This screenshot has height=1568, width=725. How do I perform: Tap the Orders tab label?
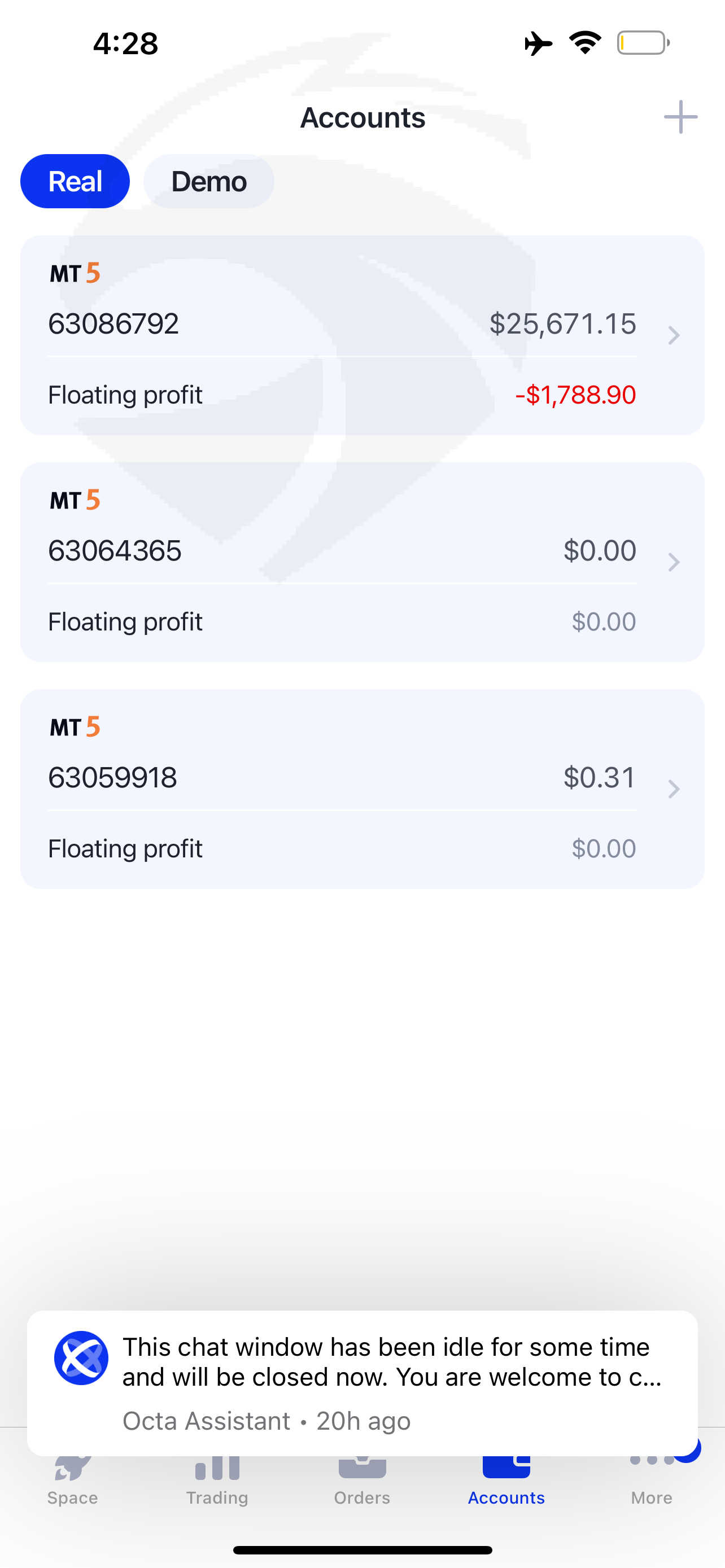pyautogui.click(x=362, y=1497)
